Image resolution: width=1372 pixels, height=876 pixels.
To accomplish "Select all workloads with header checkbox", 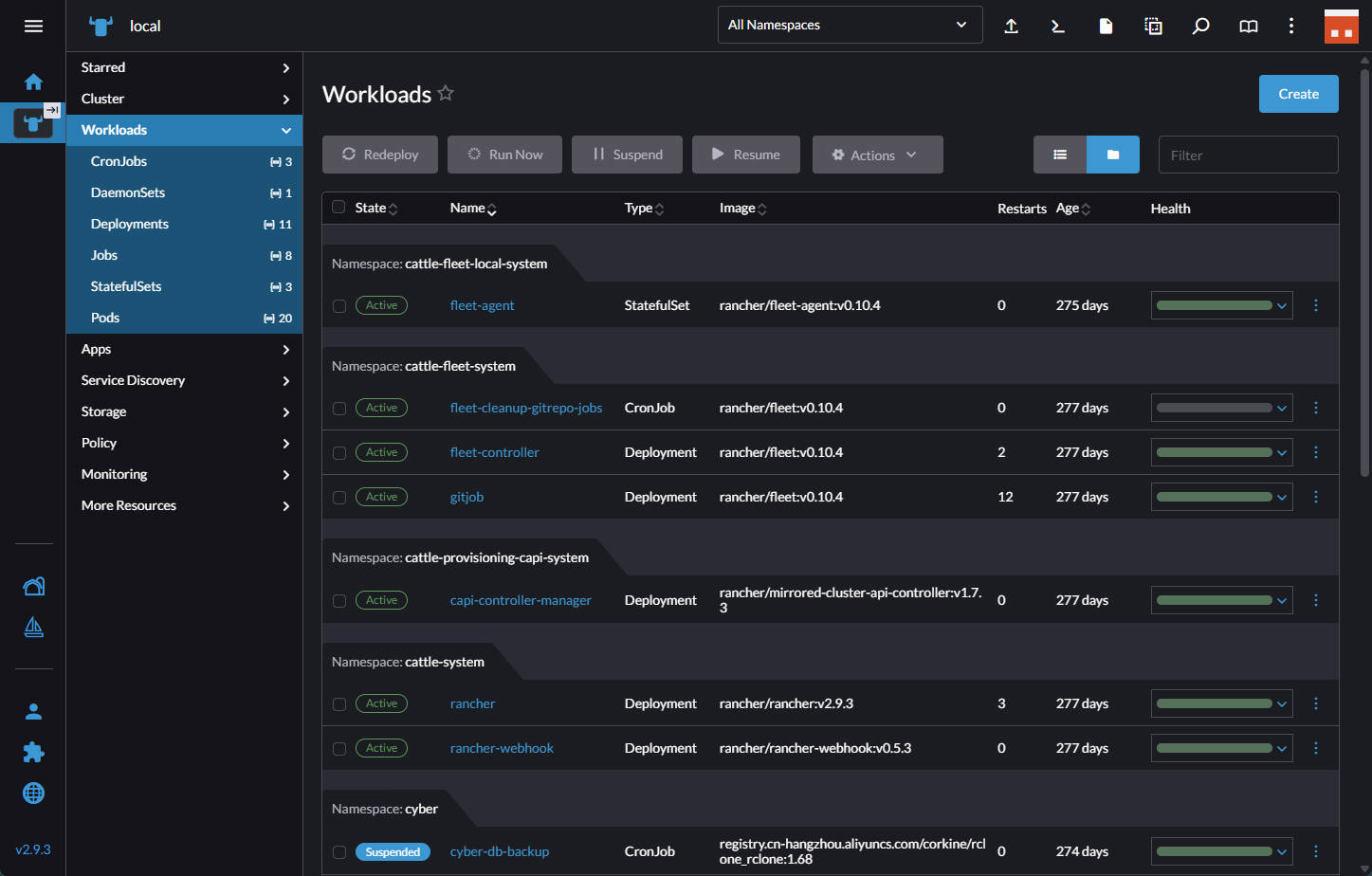I will [338, 208].
